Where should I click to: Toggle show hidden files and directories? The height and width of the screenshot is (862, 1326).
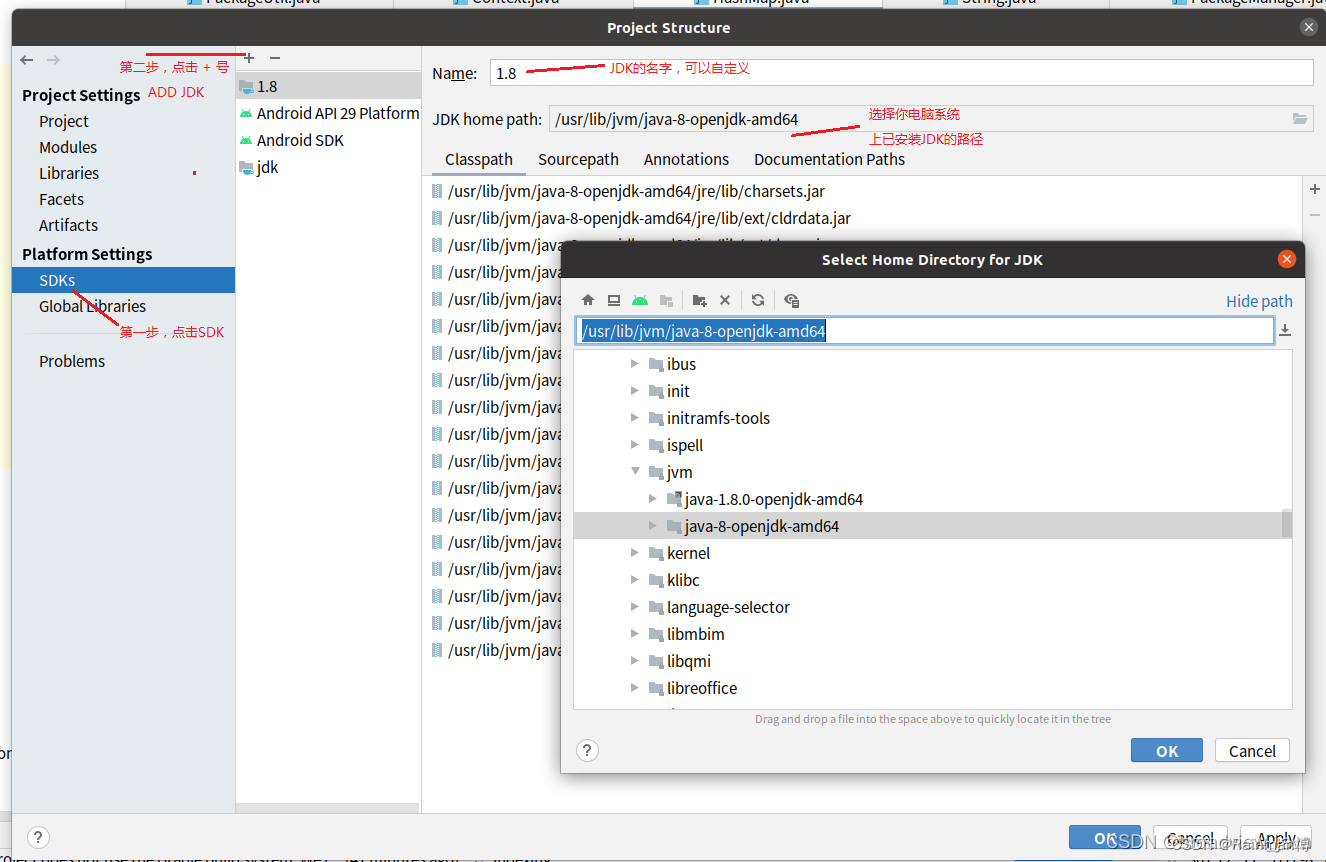[792, 300]
